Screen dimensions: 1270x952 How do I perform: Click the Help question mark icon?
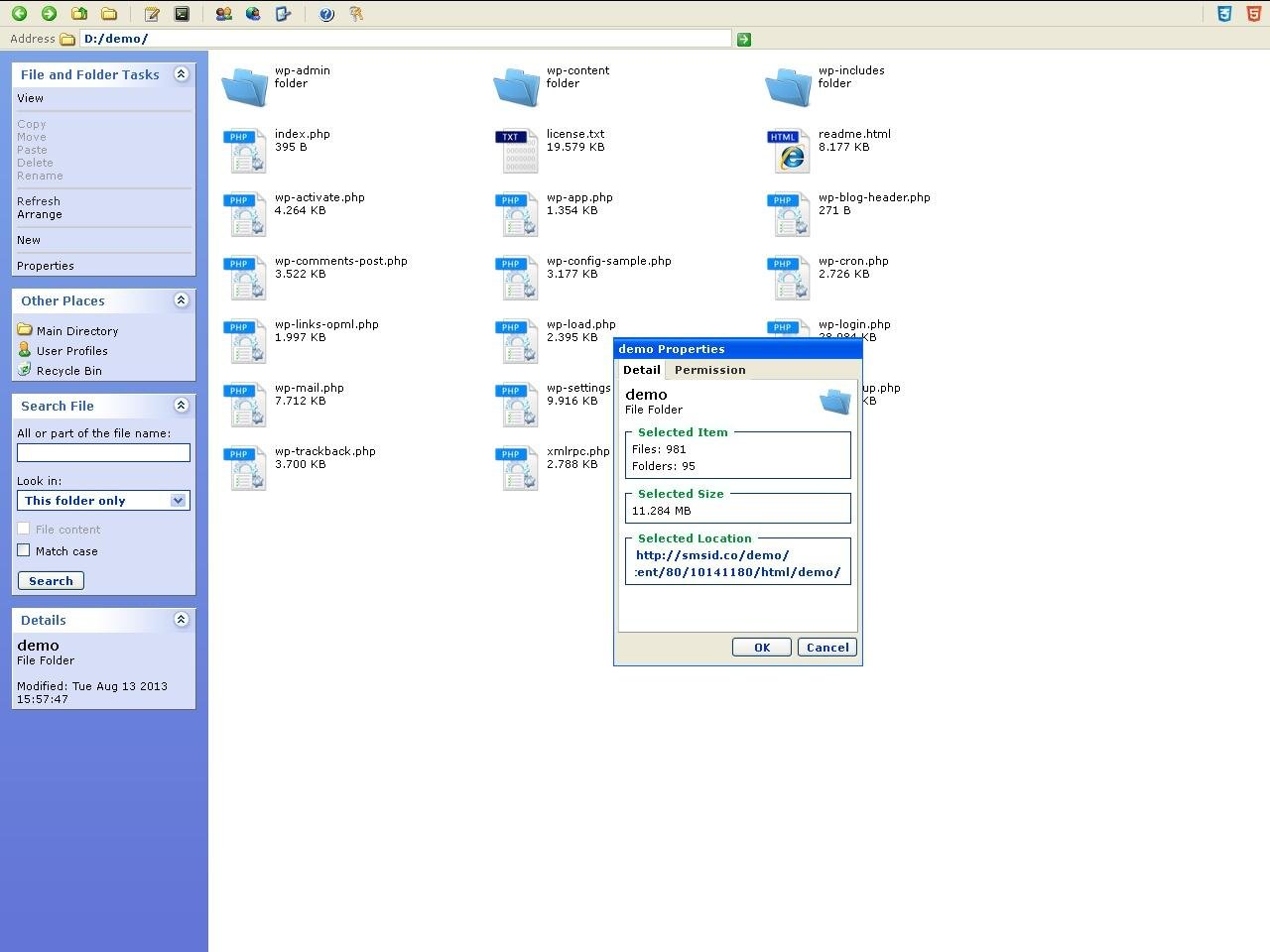coord(326,14)
